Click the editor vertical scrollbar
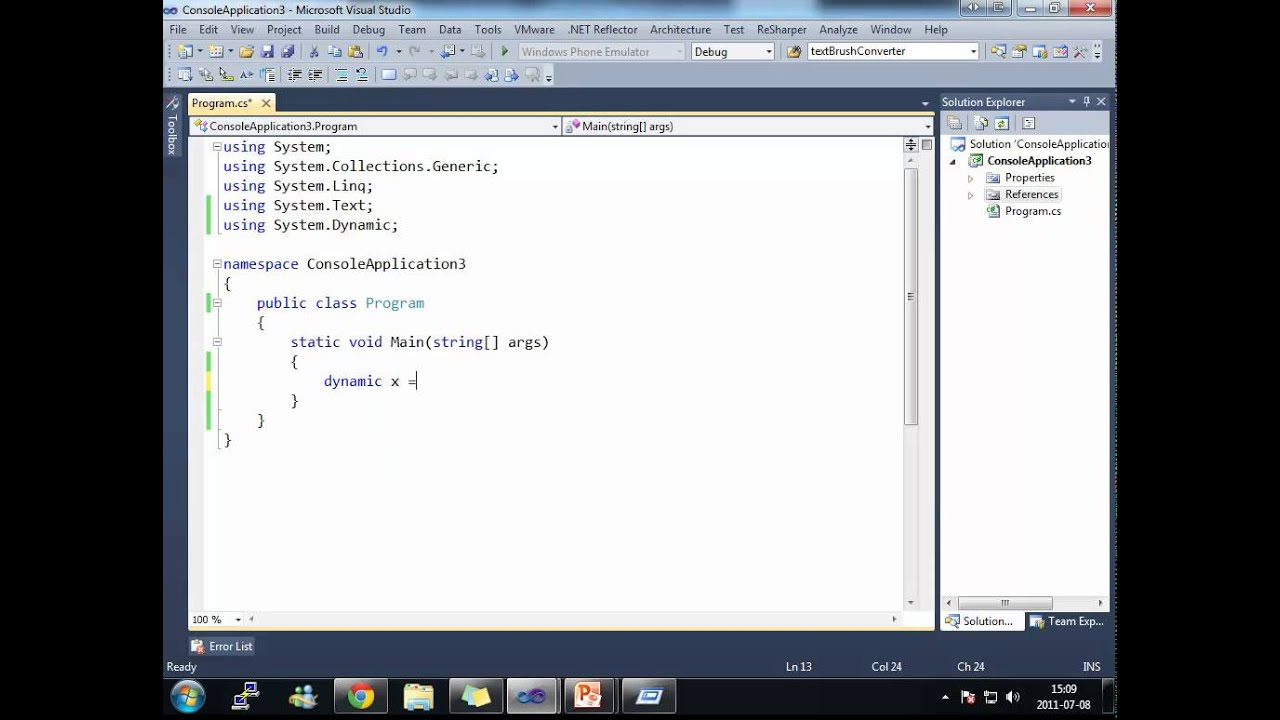Image resolution: width=1280 pixels, height=720 pixels. [911, 296]
